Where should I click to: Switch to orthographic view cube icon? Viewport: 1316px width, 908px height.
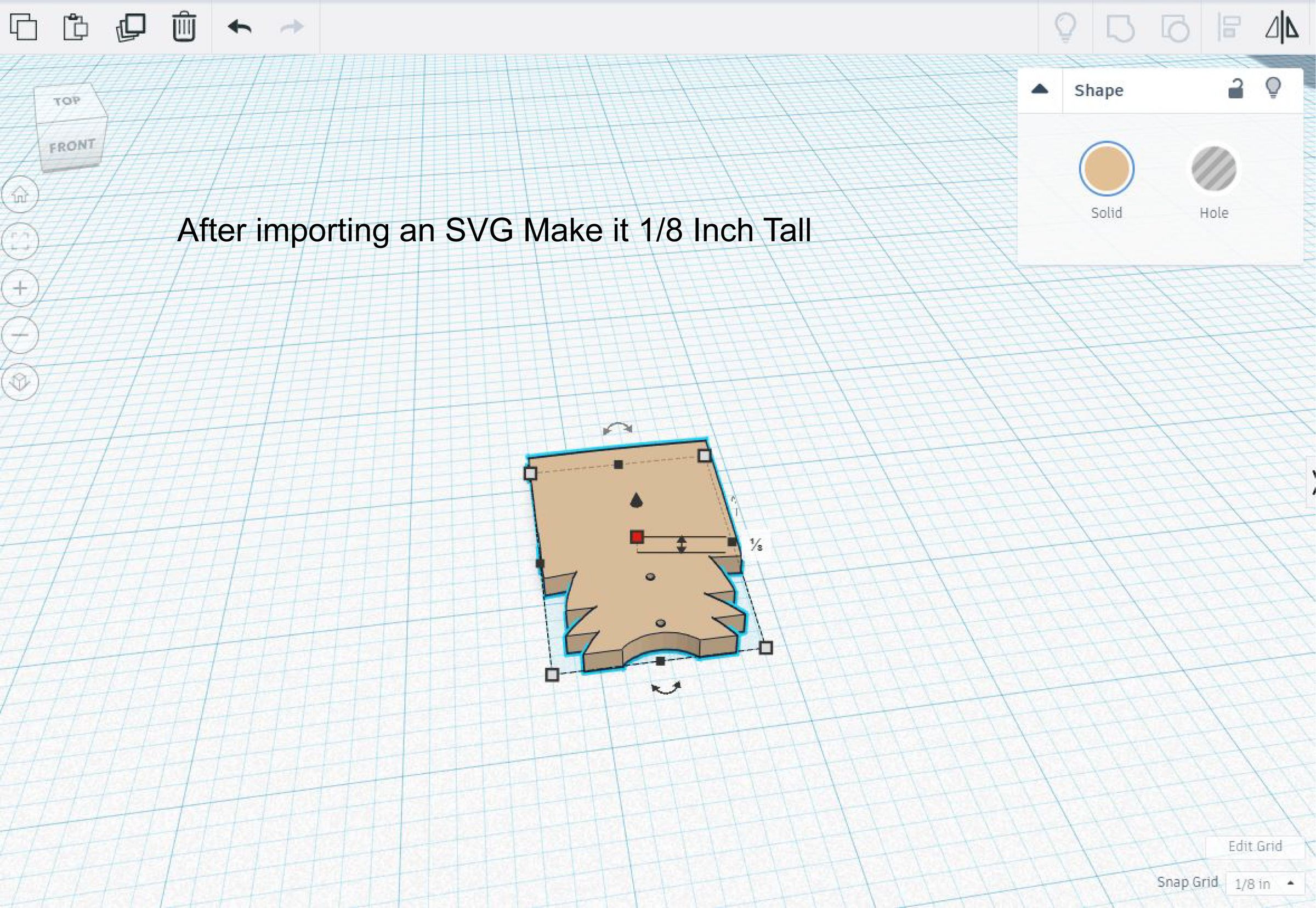coord(20,381)
